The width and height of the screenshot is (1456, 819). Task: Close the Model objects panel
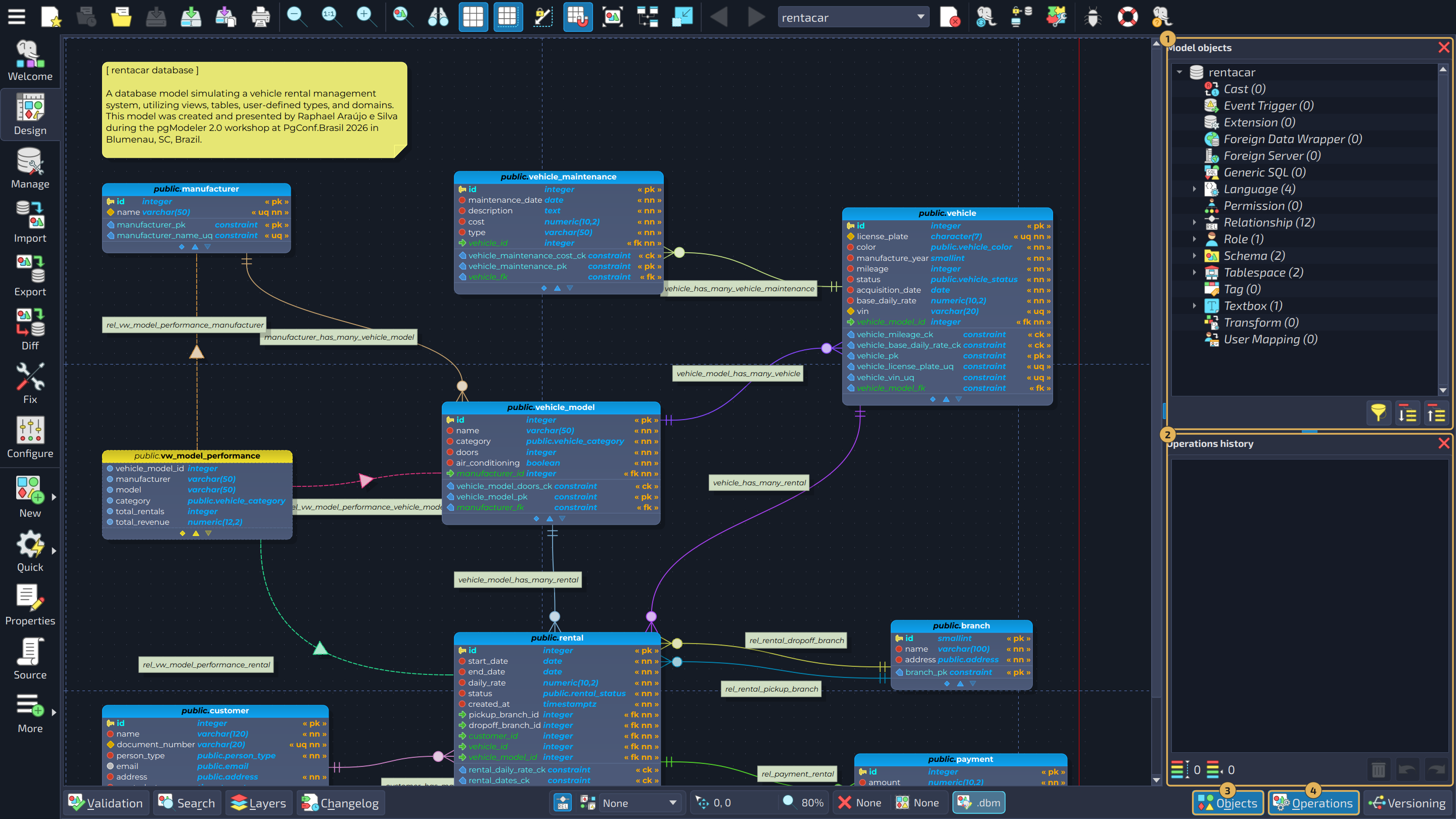(1443, 48)
